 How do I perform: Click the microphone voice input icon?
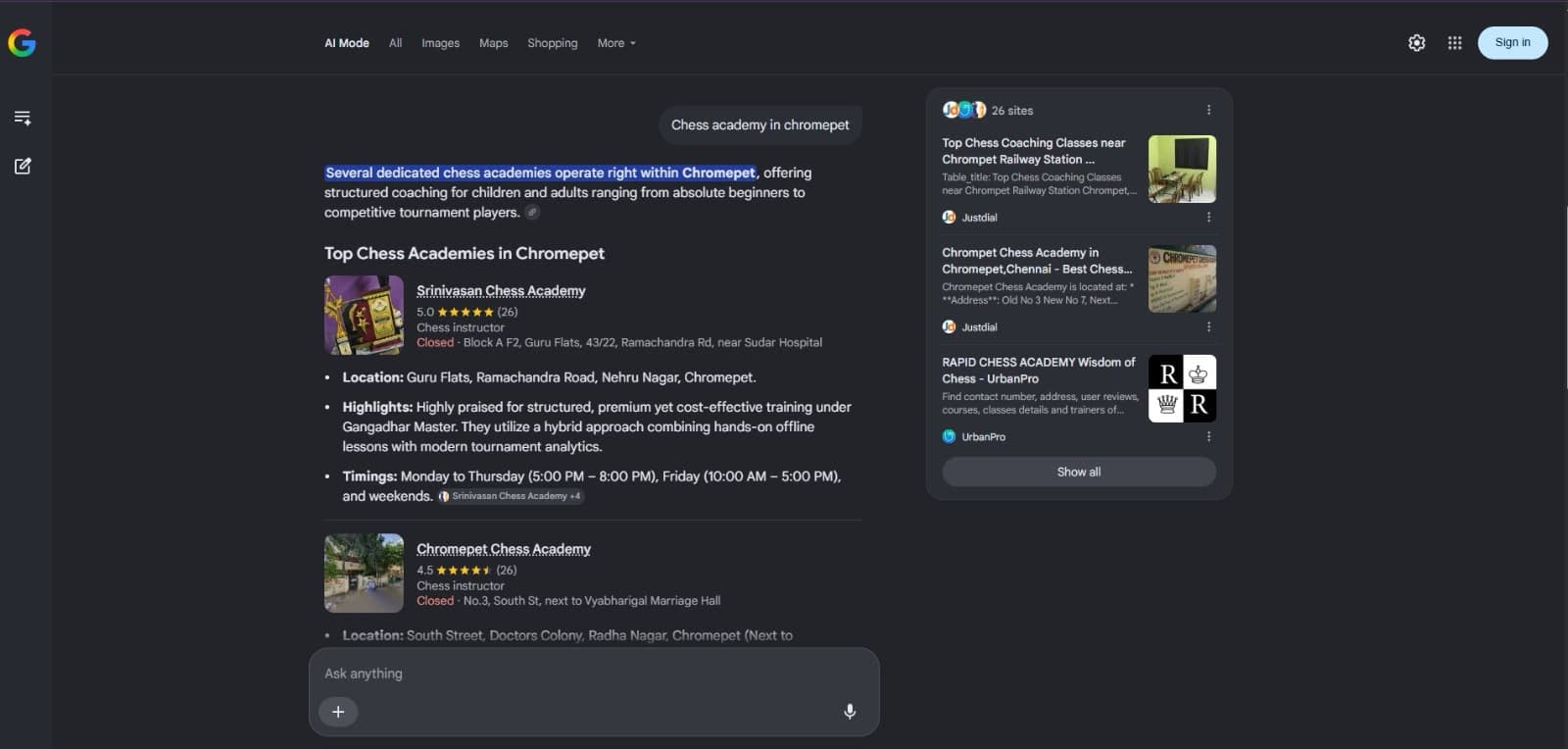pyautogui.click(x=850, y=712)
